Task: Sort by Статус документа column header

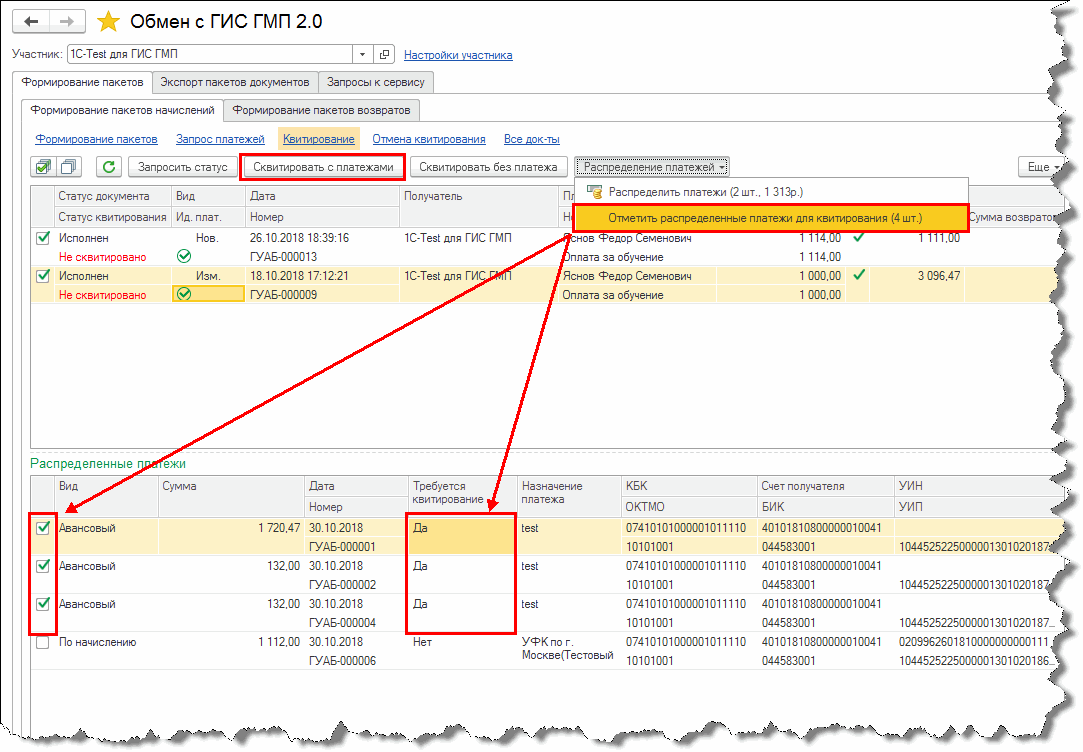Action: (x=112, y=196)
